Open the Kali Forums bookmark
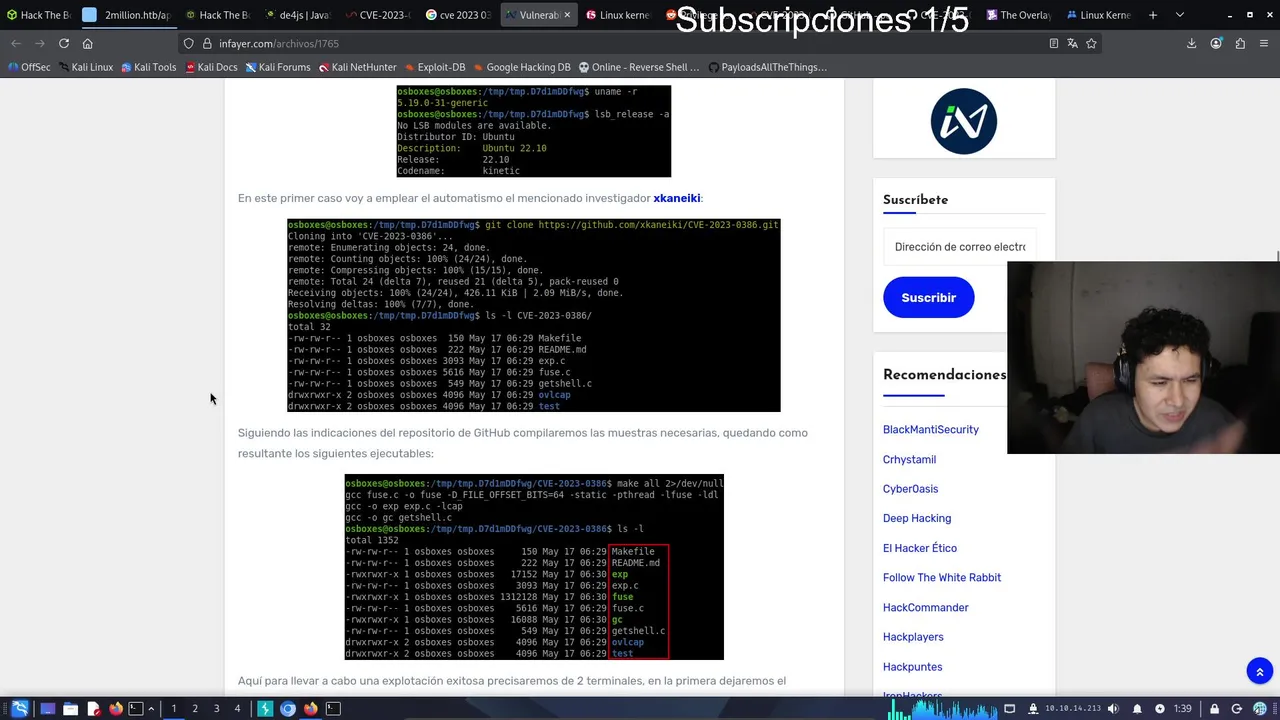 click(278, 67)
